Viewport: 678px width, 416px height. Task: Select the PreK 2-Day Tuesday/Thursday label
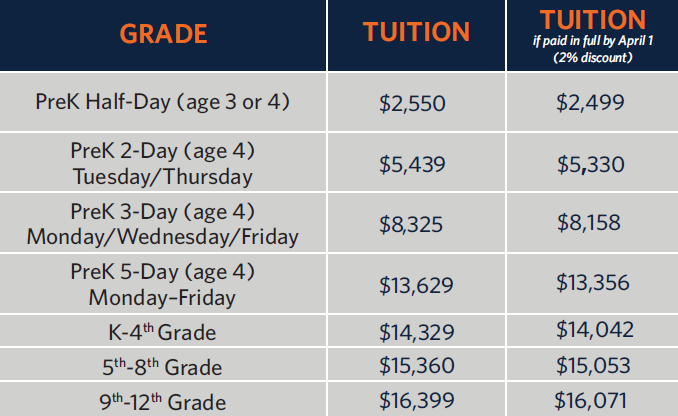click(x=164, y=164)
